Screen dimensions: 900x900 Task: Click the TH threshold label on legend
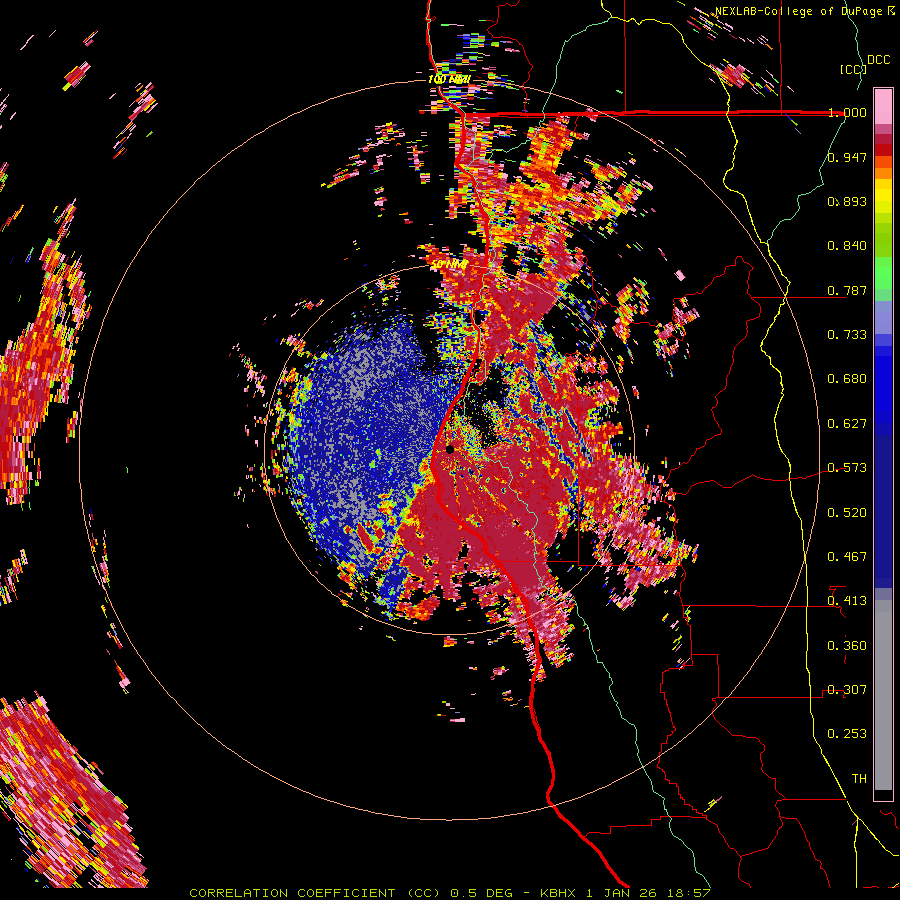pyautogui.click(x=859, y=779)
